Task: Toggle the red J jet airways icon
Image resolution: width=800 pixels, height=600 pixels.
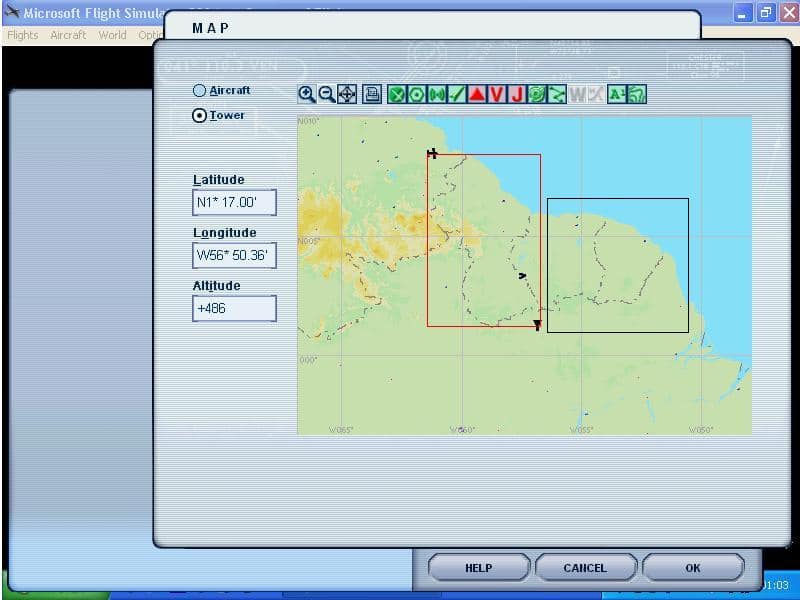Action: click(517, 94)
